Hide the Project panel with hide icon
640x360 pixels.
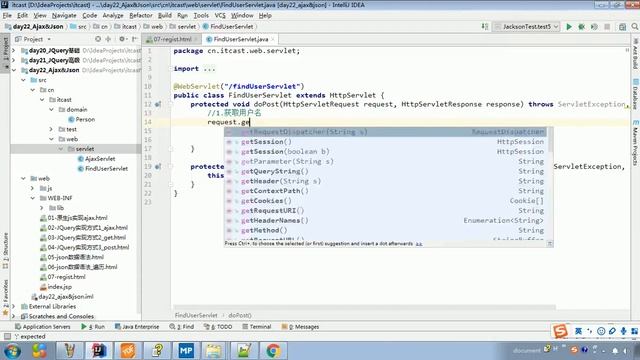134,39
